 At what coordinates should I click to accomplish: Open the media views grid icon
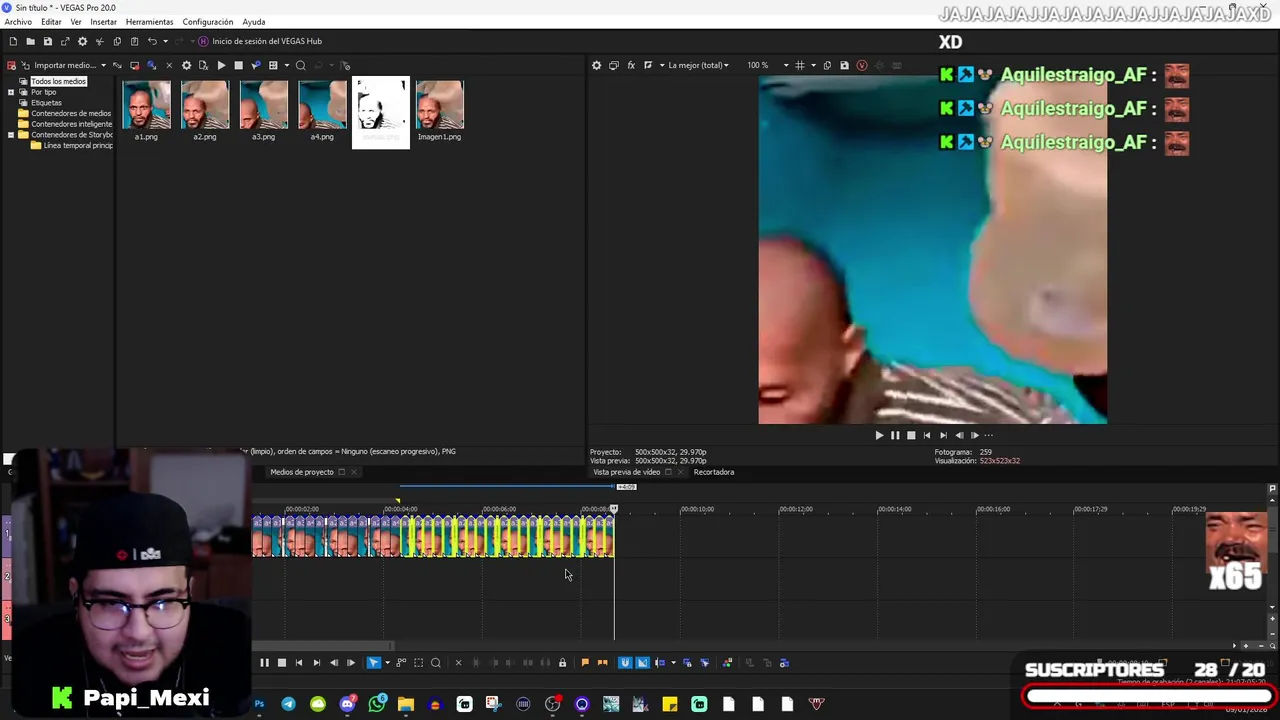[273, 65]
